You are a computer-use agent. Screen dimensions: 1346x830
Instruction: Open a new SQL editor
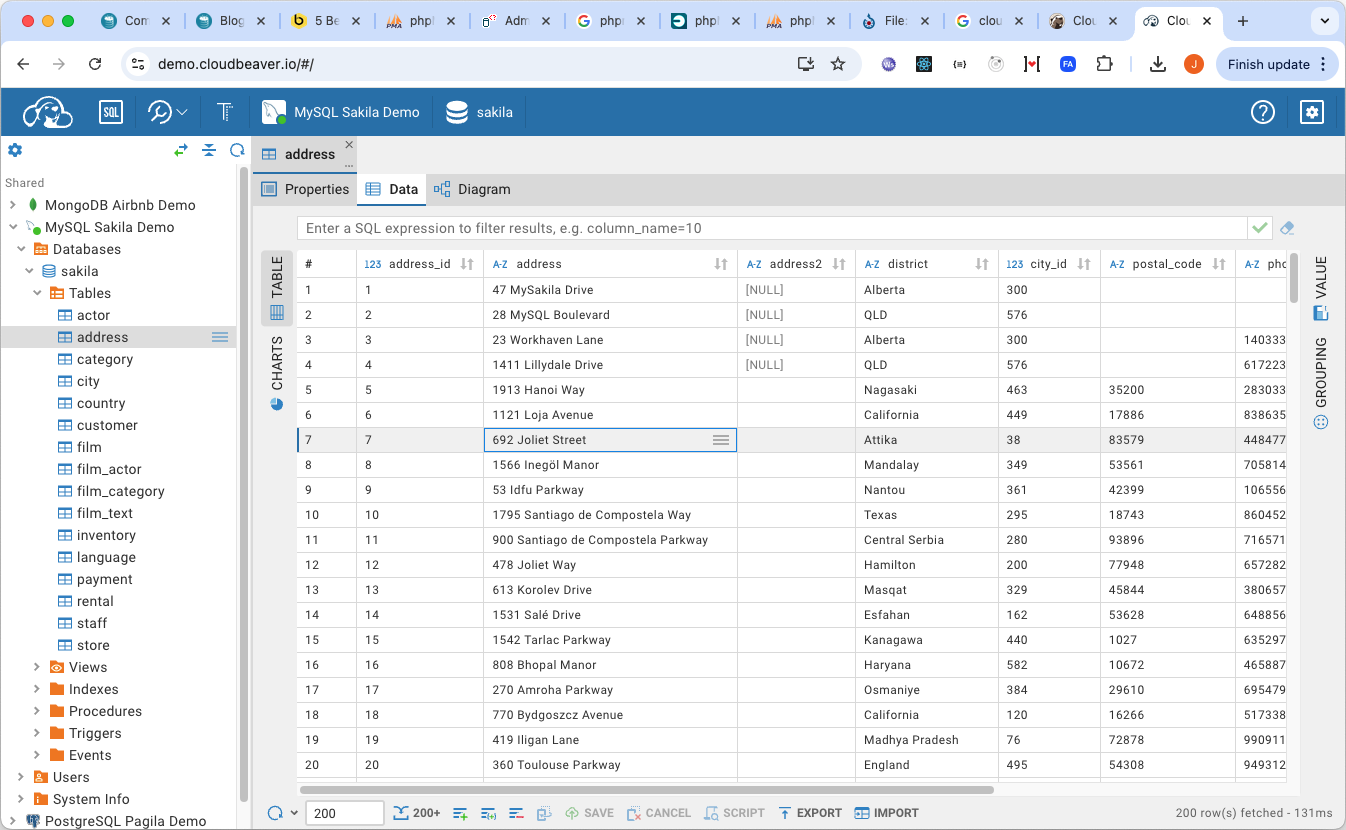click(x=110, y=111)
